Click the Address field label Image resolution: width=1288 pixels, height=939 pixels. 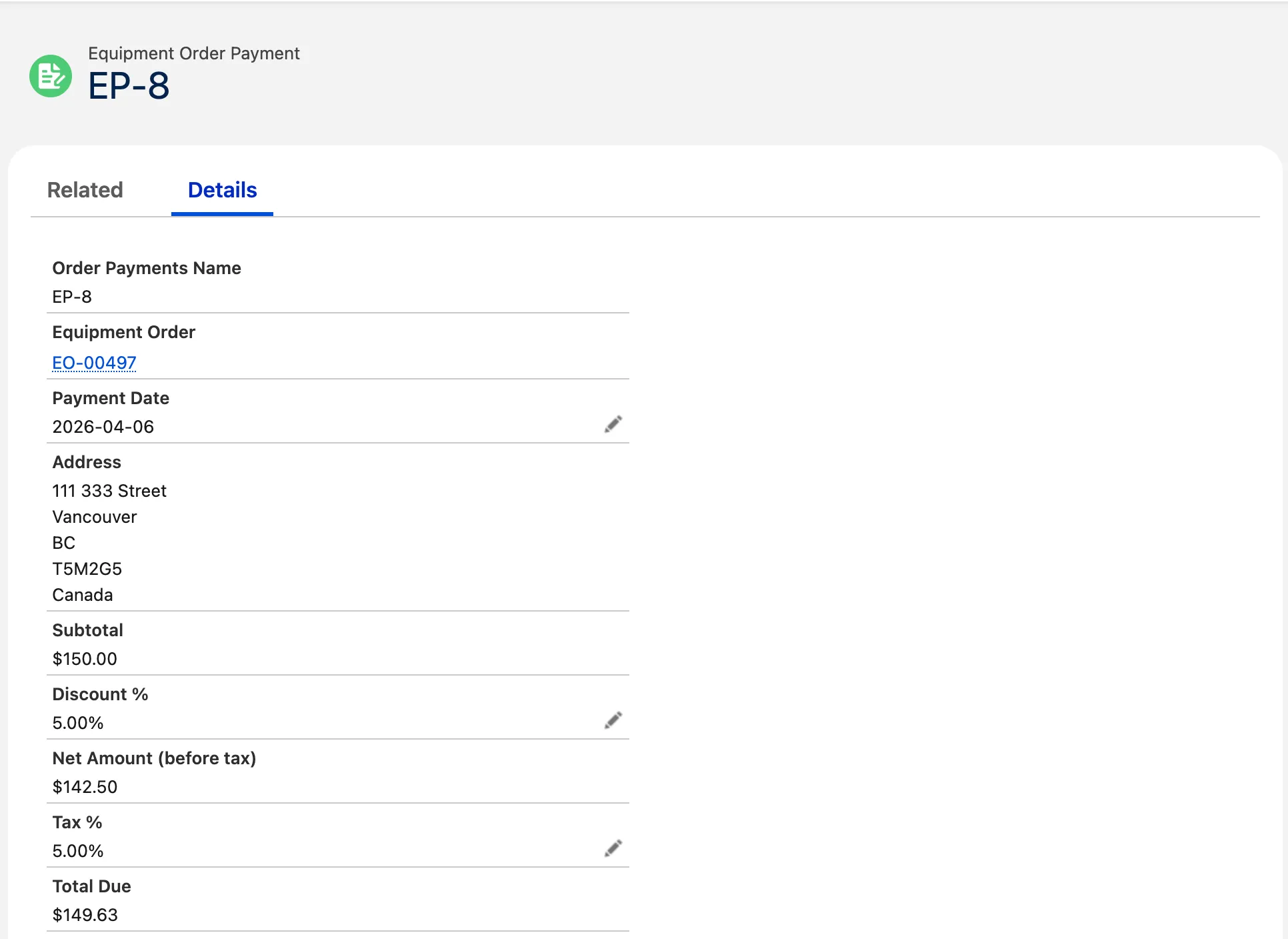[87, 462]
